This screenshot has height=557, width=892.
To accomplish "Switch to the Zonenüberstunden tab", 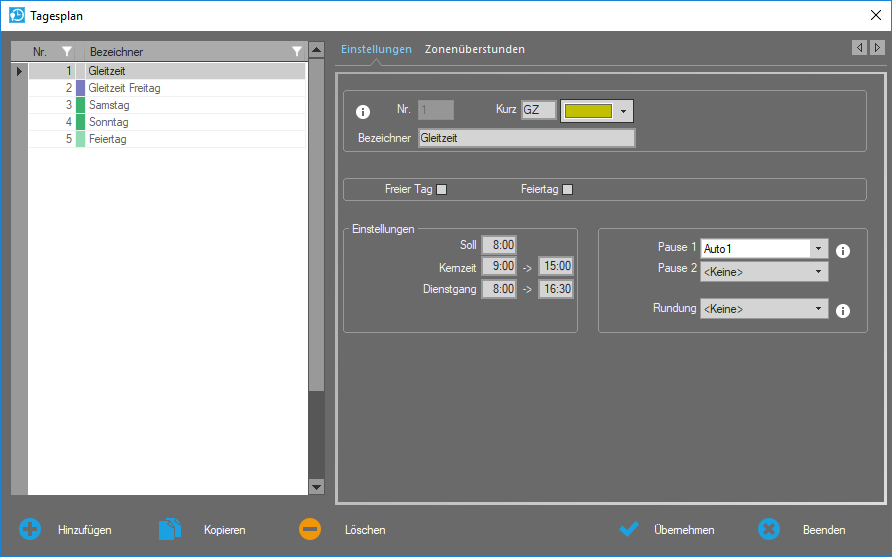I will (x=474, y=49).
